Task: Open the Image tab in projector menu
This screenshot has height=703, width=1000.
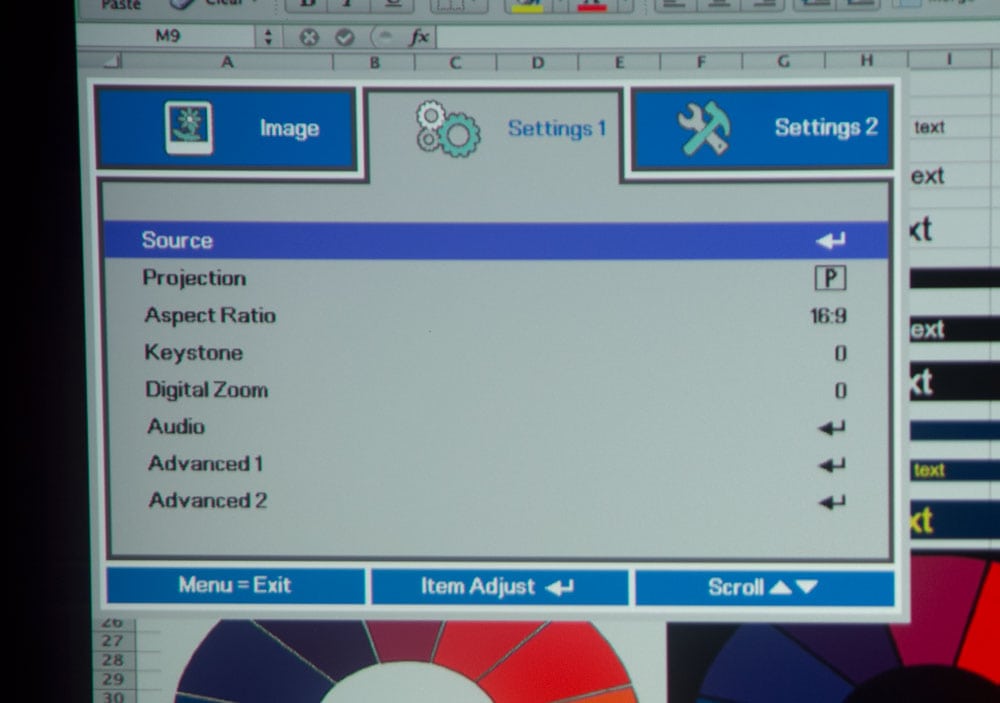Action: [x=226, y=128]
